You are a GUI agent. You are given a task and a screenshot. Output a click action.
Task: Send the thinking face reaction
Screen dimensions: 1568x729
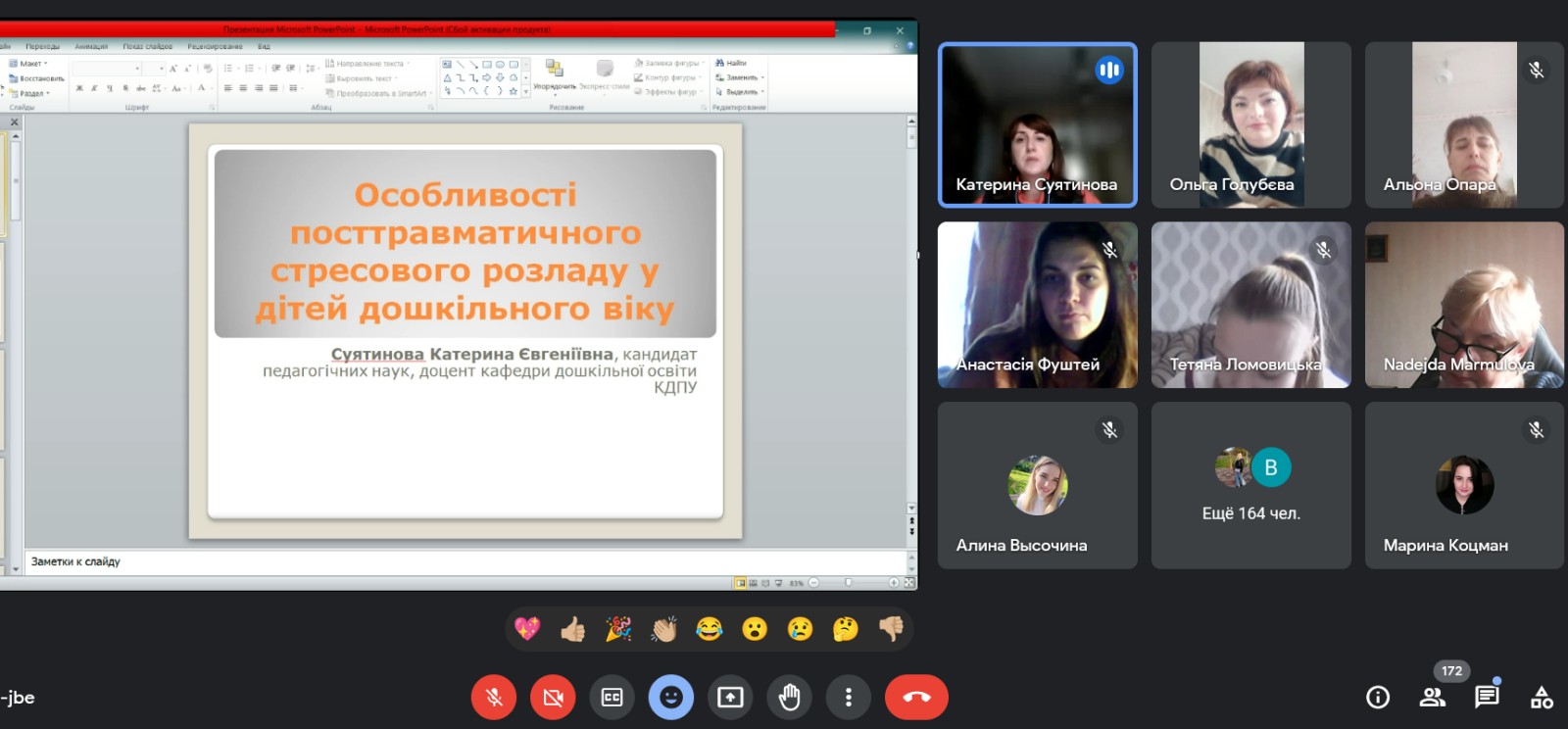click(846, 629)
